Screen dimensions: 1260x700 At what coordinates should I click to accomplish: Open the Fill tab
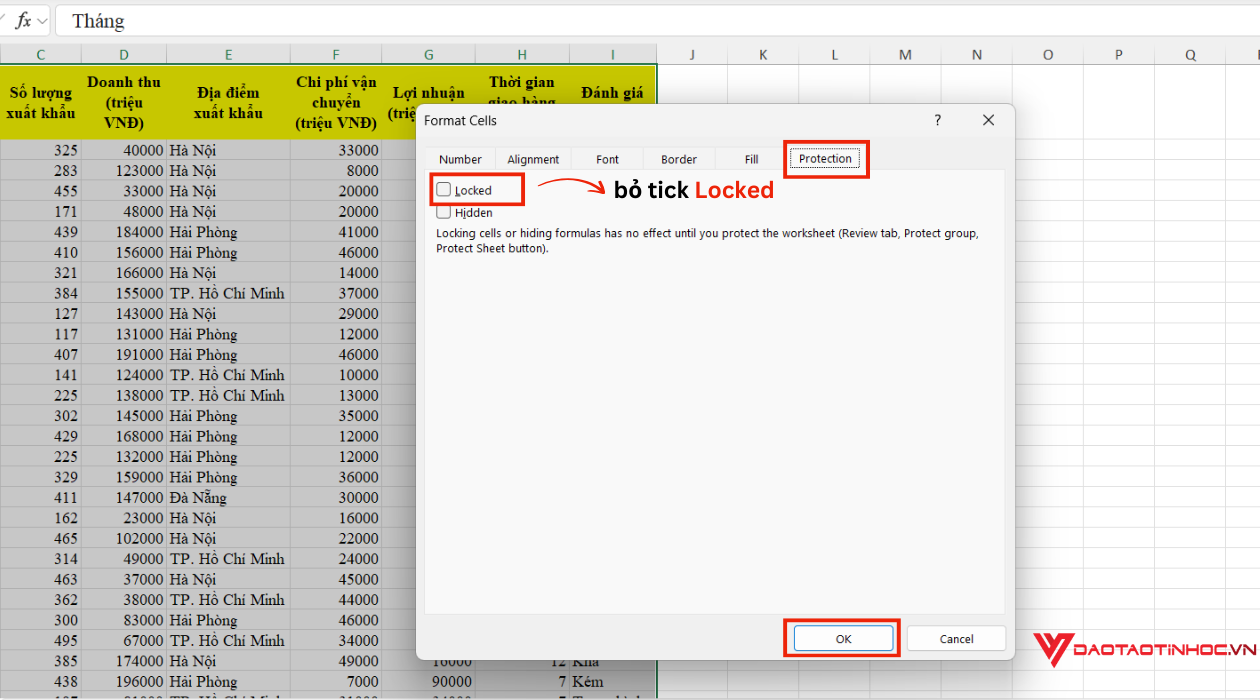(x=751, y=159)
